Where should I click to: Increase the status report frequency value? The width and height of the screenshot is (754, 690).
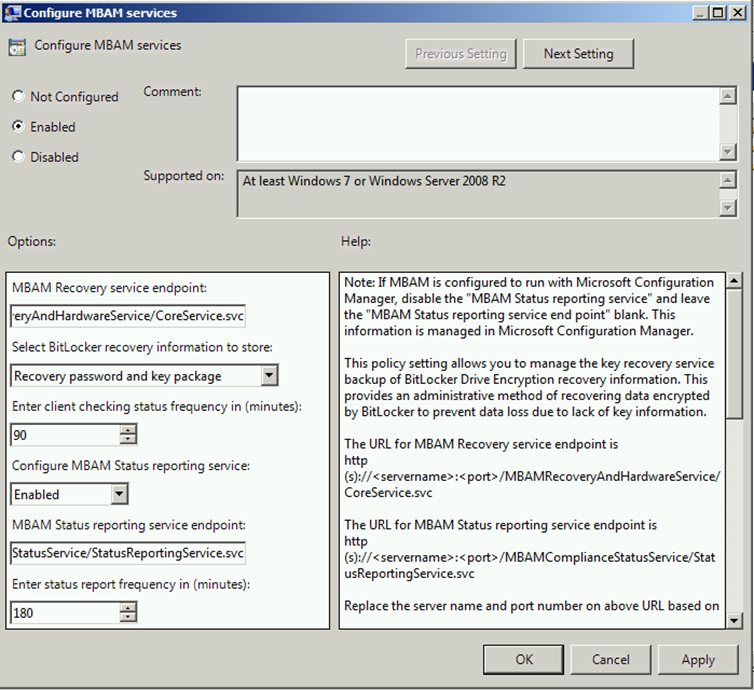pos(128,608)
